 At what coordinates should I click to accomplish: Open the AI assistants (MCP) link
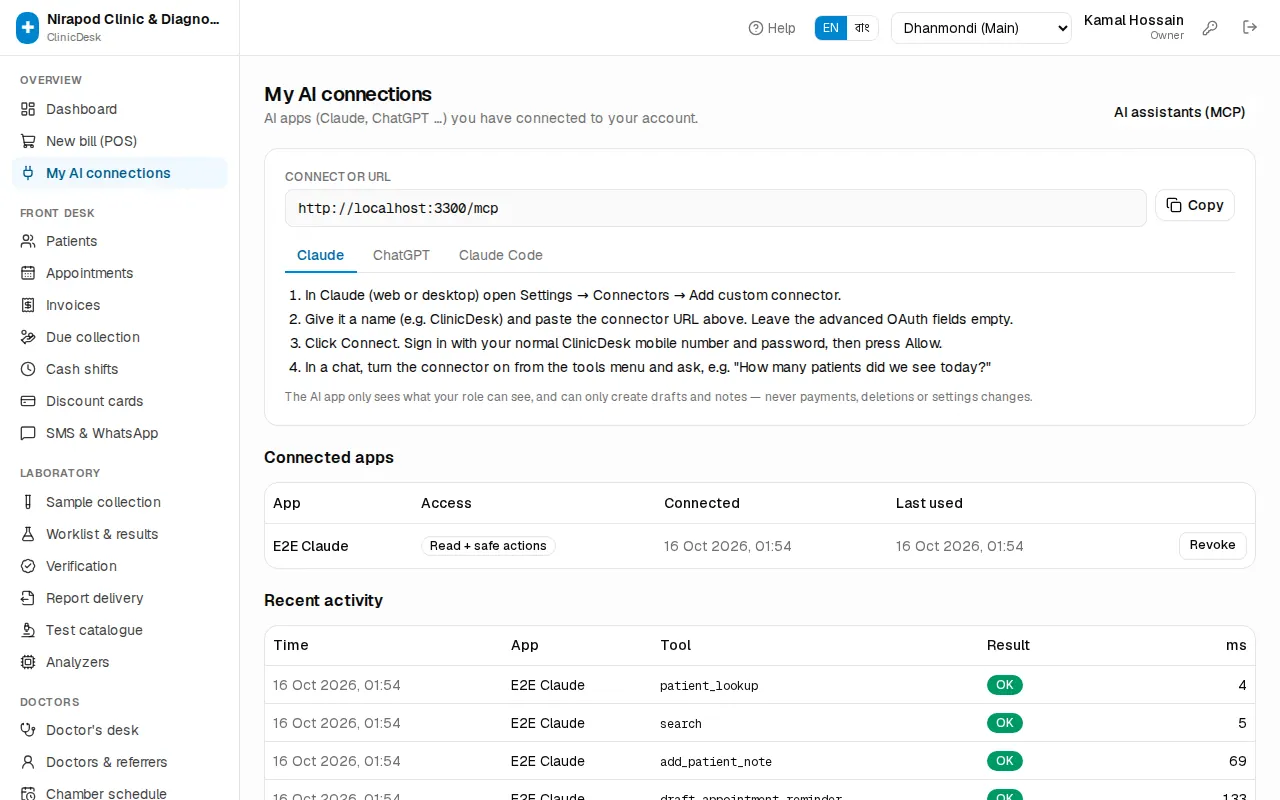[1180, 112]
